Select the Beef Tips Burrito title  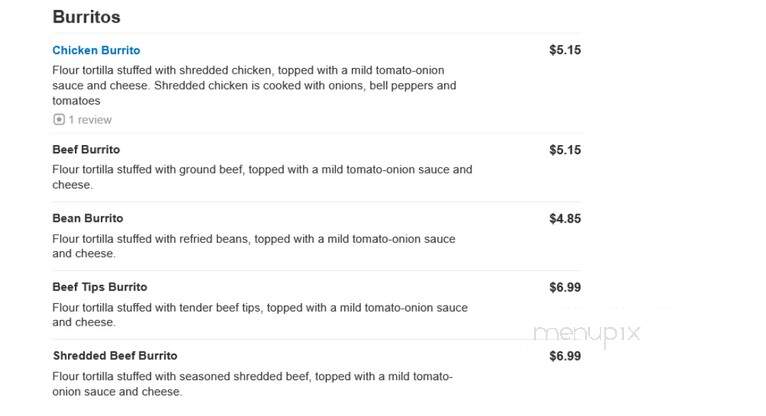pyautogui.click(x=100, y=287)
